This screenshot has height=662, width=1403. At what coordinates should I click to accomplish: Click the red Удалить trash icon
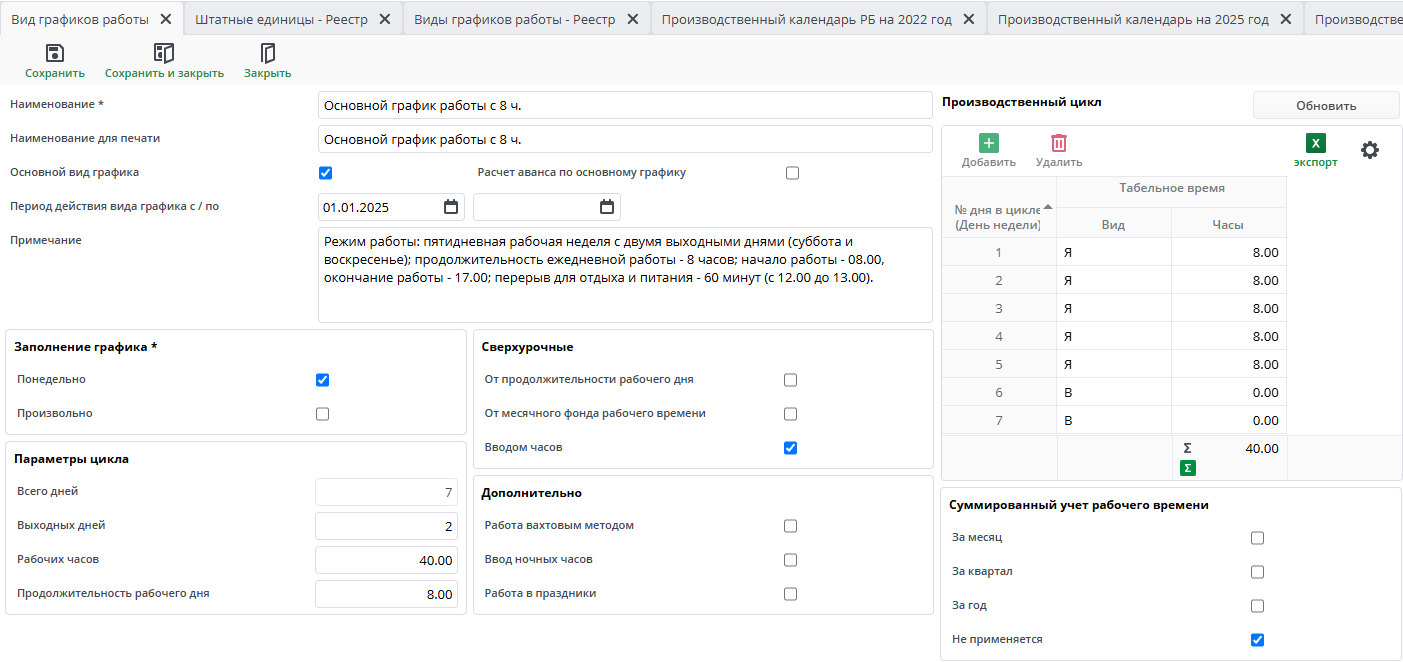[1059, 144]
